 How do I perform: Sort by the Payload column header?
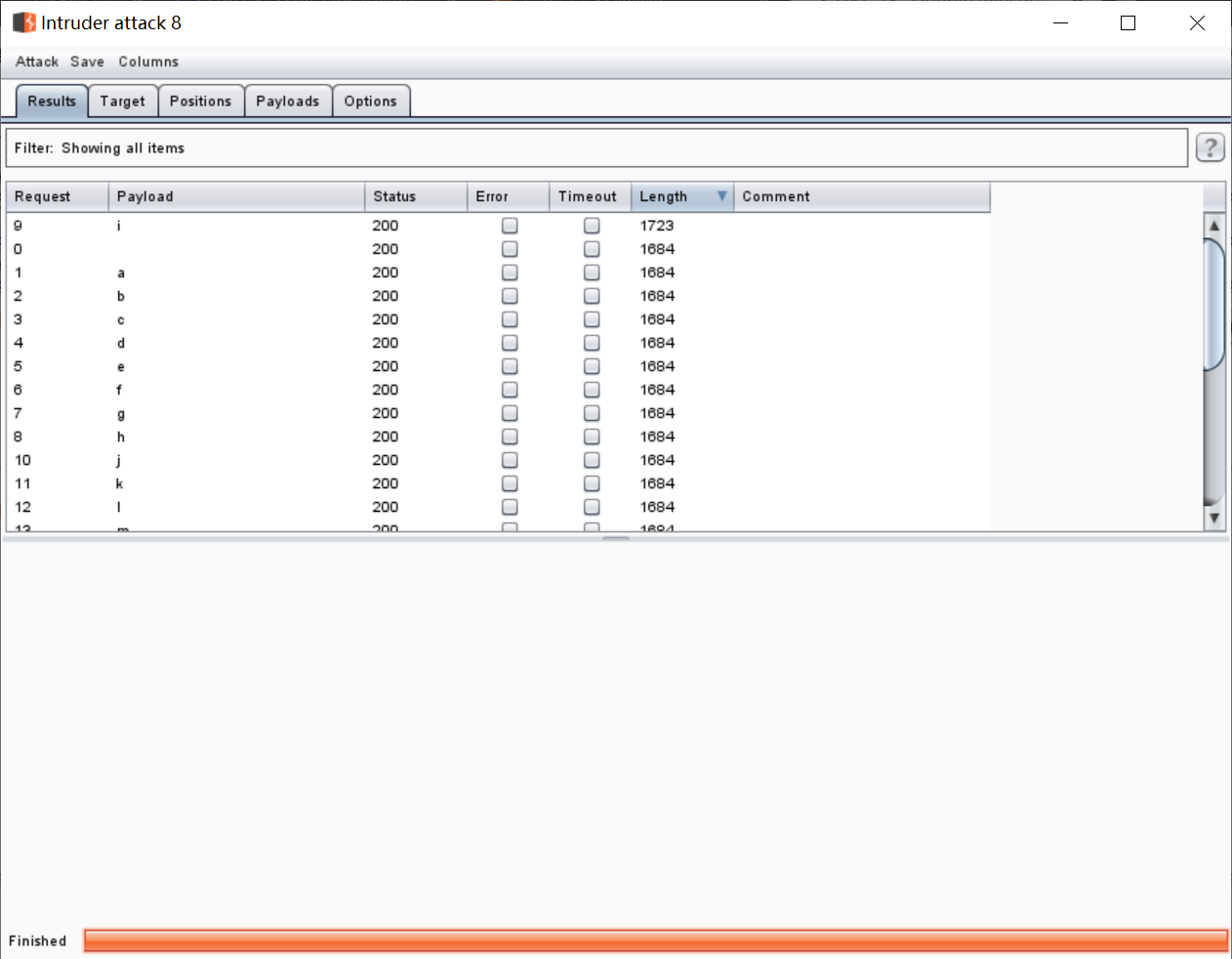(236, 196)
